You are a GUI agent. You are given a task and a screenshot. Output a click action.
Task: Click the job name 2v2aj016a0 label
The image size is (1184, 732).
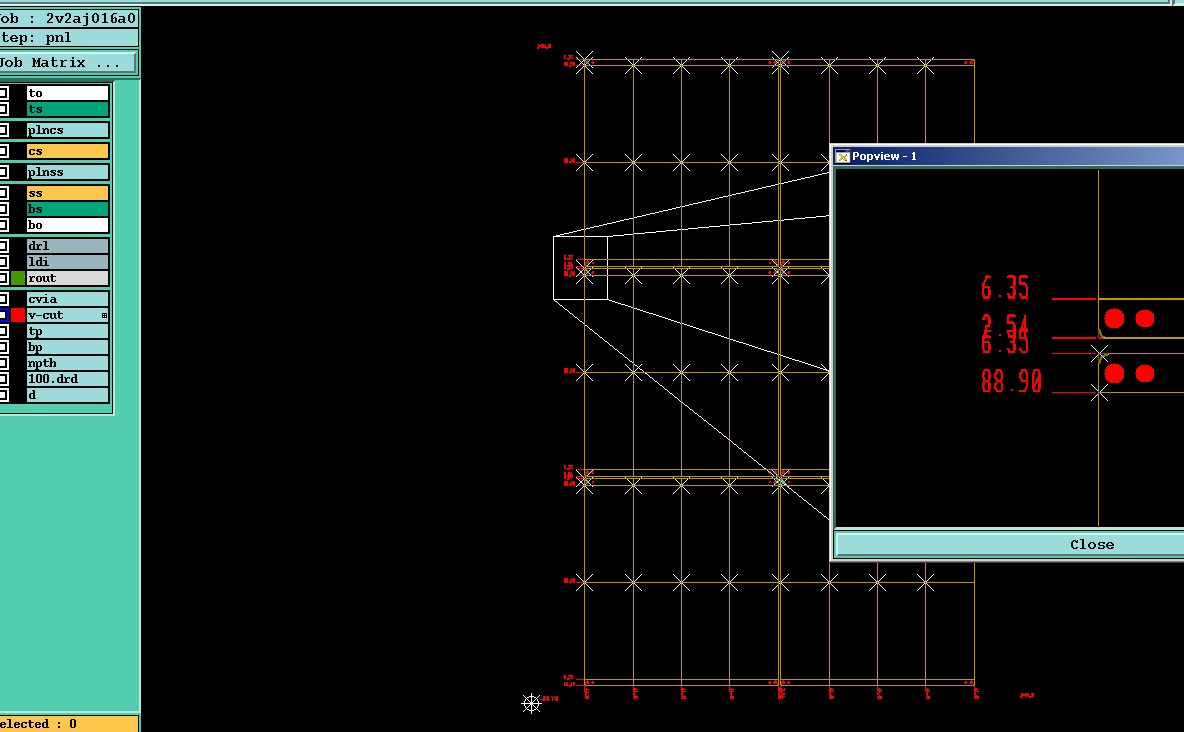point(91,18)
